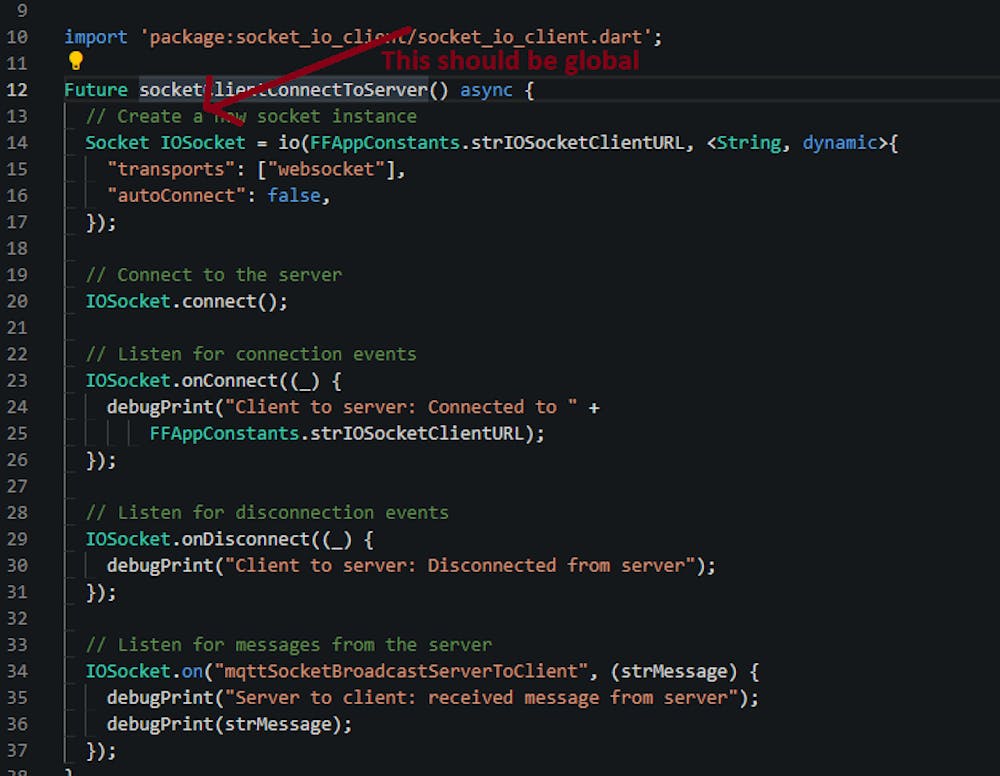
Task: Click the IOSocket variable declaration on line 14
Action: (x=203, y=143)
